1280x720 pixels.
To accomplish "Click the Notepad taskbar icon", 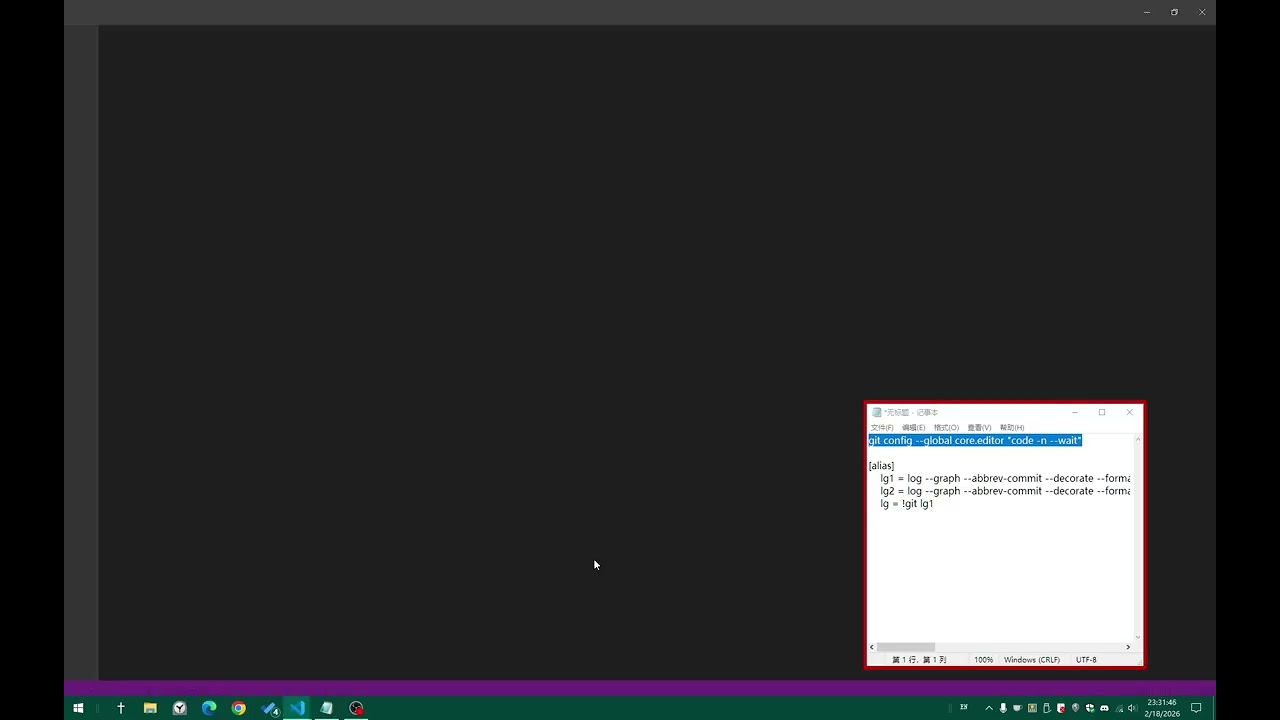I will click(x=326, y=708).
